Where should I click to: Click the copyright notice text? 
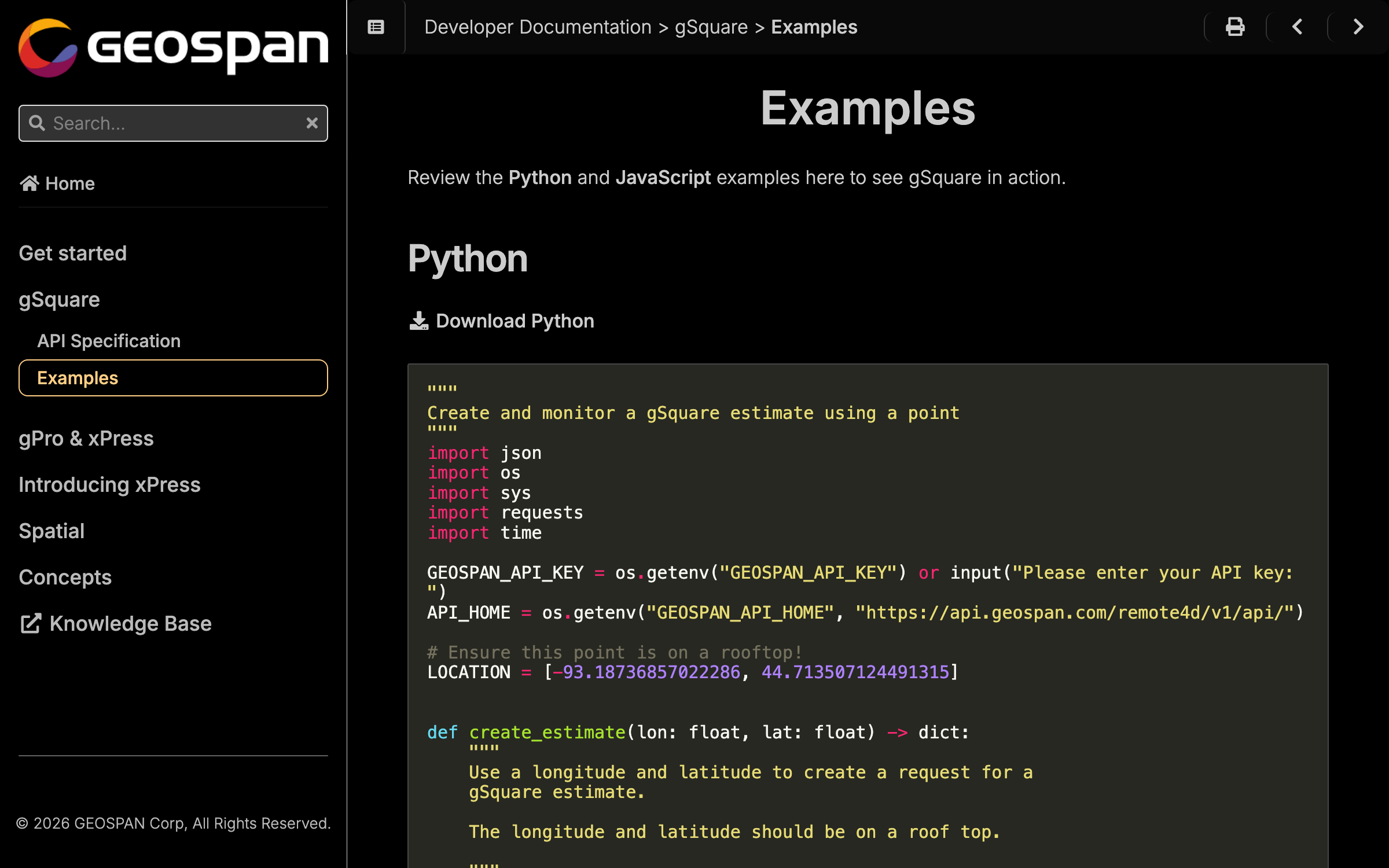coord(173,823)
